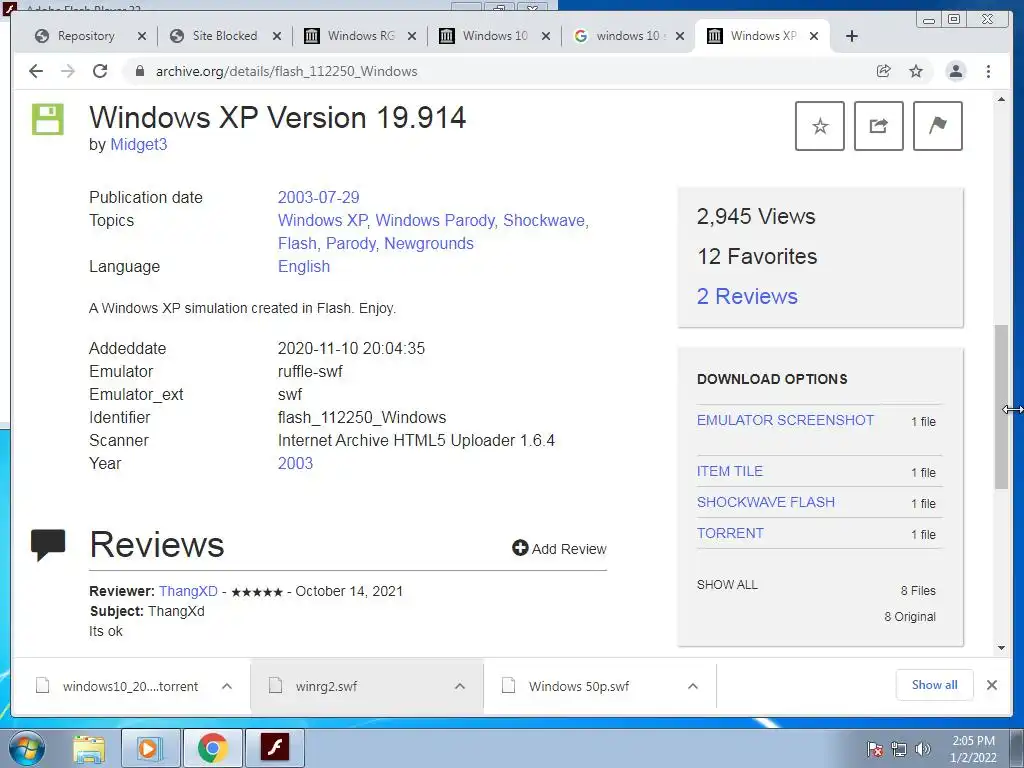Click the network tray icon

(899, 749)
